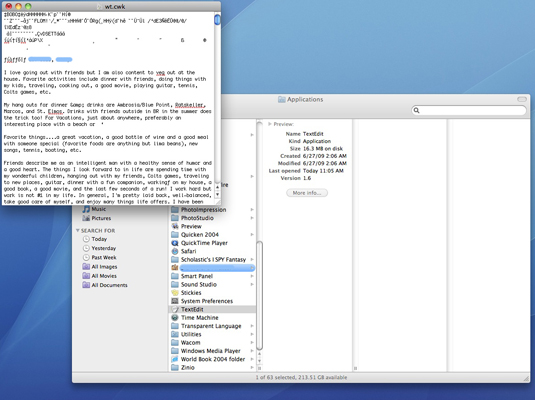Click the TextEdit scroll down arrow
535x400 pixels.
click(217, 195)
